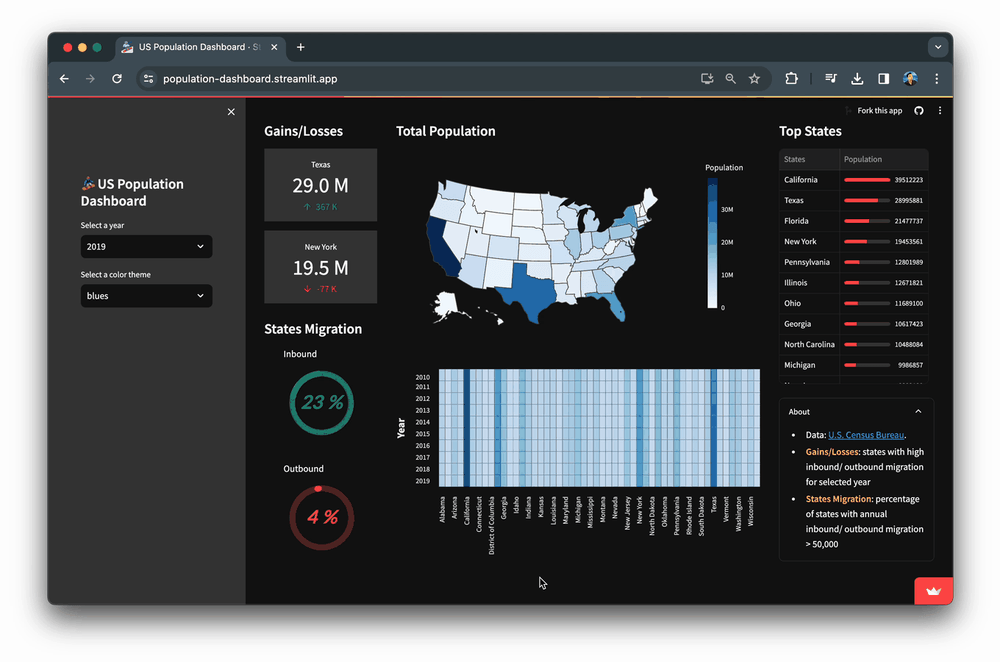Screen dimensions: 1000x662
Task: Open the browser Extensions puzzle icon
Action: pyautogui.click(x=791, y=78)
